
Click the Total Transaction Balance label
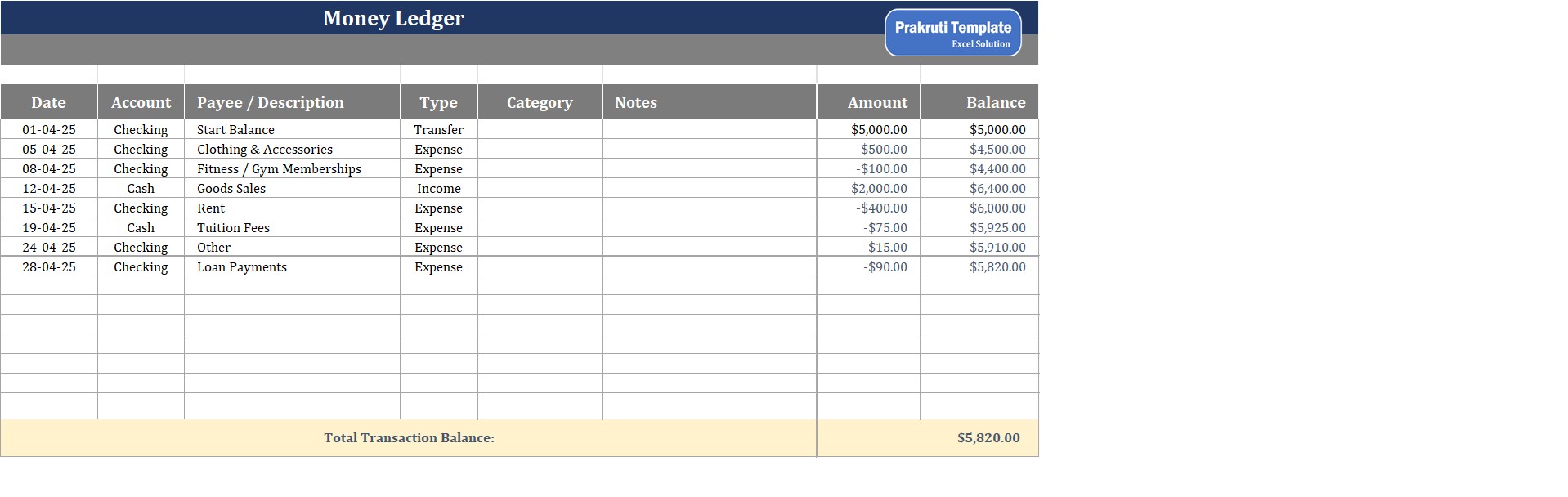[409, 437]
